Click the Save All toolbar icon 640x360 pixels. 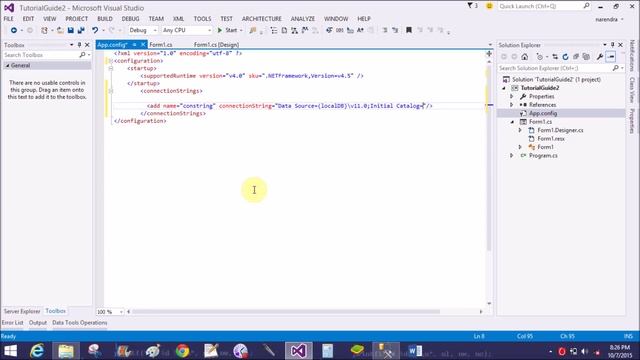(x=81, y=30)
